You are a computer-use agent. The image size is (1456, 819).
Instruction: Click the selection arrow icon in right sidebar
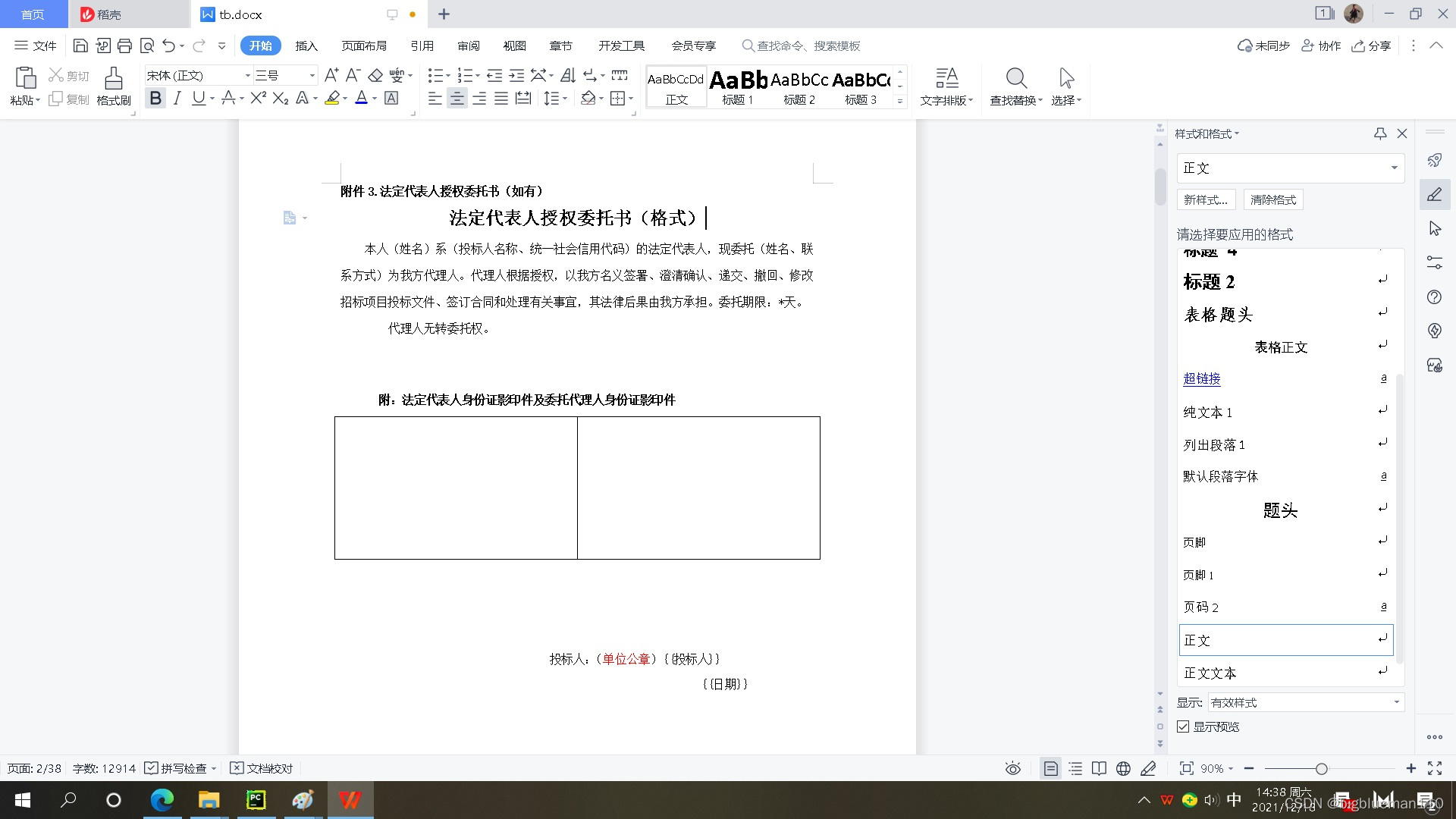click(1434, 228)
